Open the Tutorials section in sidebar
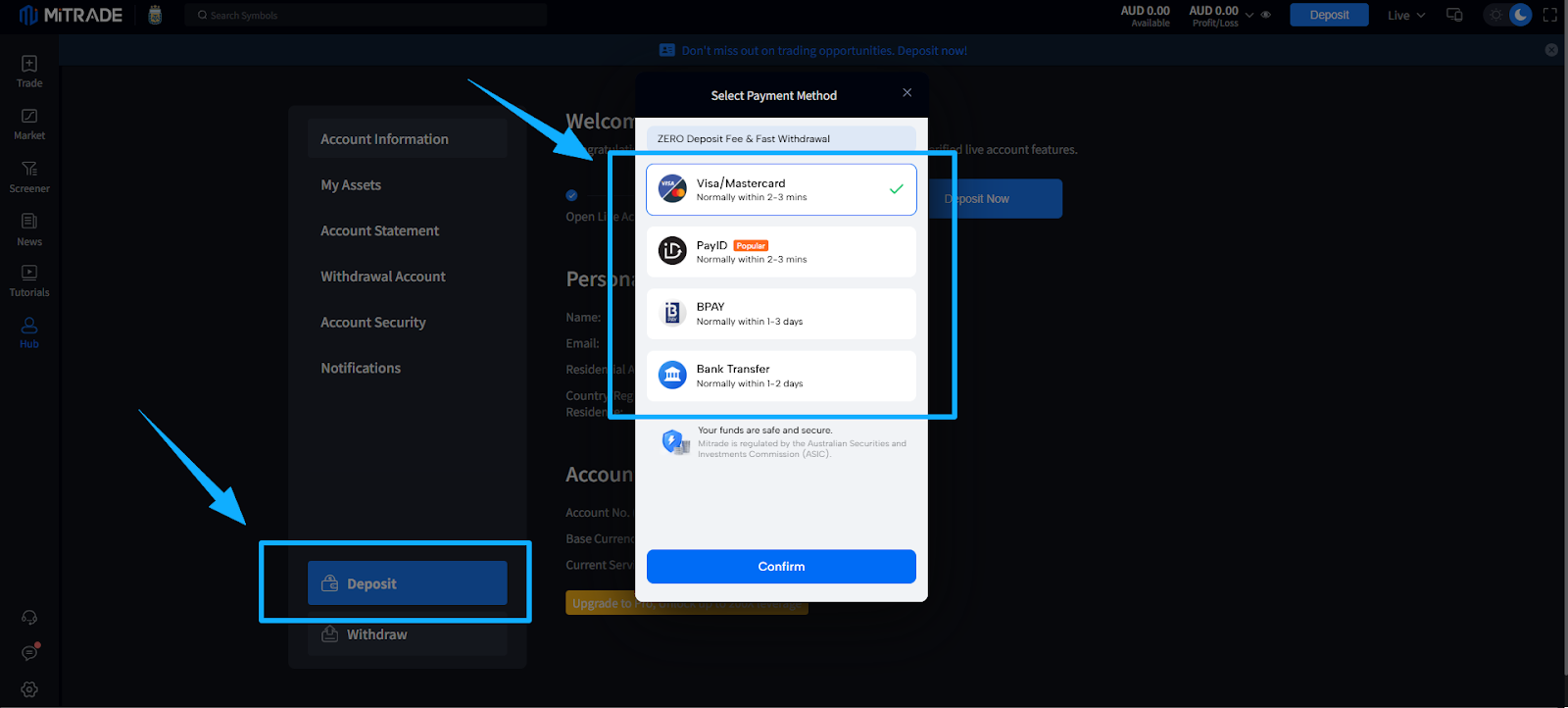 pyautogui.click(x=29, y=281)
